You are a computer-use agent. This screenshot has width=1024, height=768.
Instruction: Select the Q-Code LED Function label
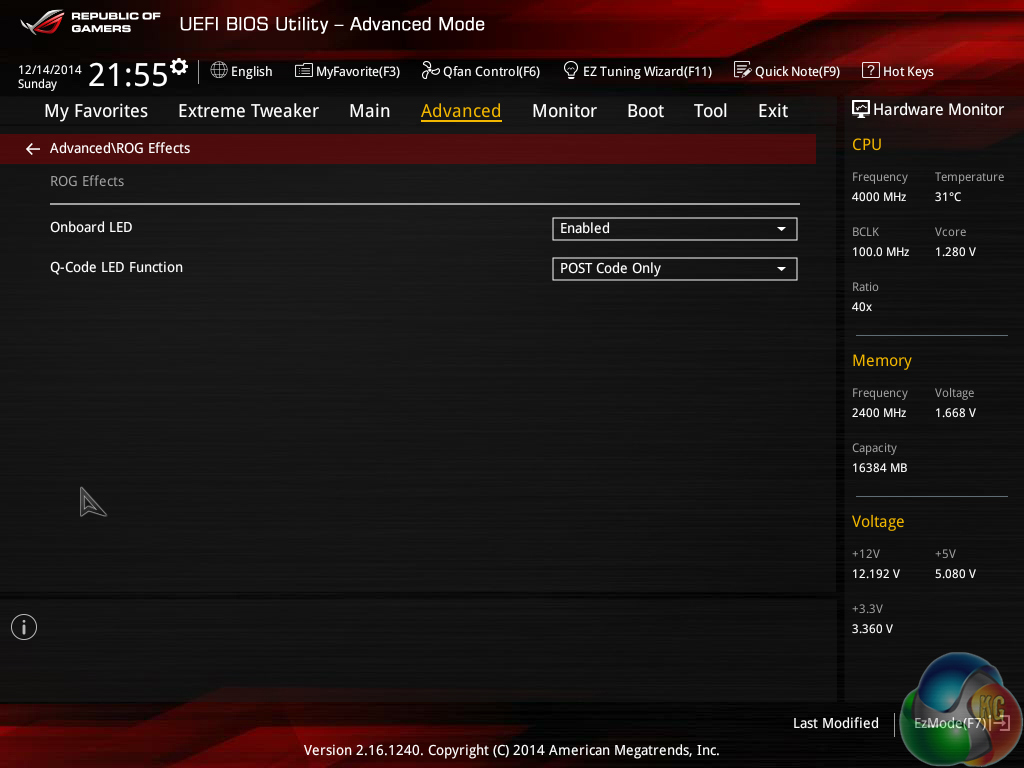point(116,267)
